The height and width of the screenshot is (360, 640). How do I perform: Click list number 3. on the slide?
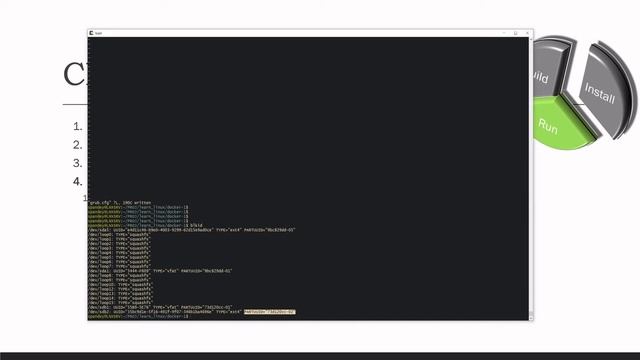[x=78, y=163]
